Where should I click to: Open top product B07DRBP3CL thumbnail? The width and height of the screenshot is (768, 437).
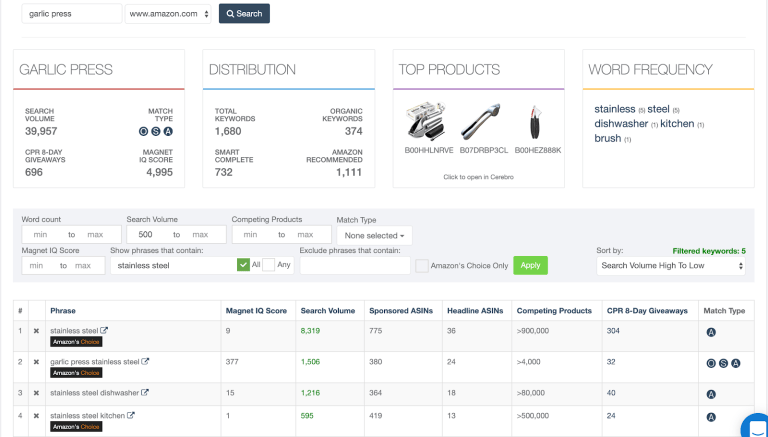point(481,121)
